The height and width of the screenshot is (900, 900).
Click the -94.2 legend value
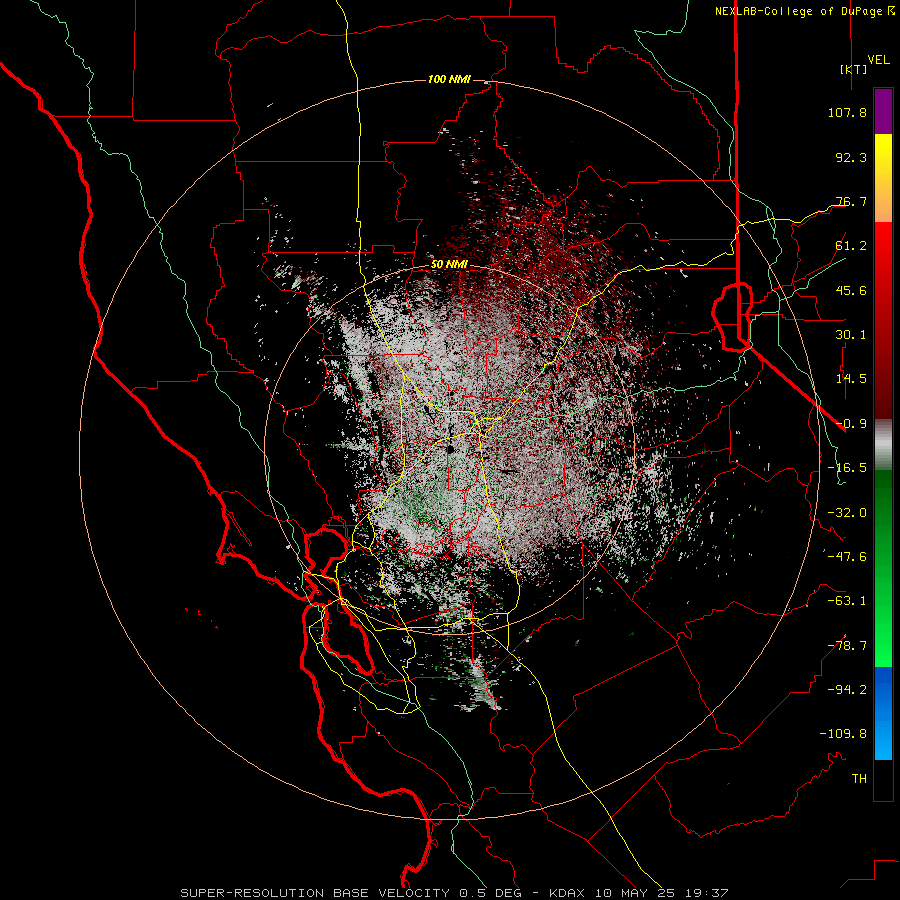point(847,690)
